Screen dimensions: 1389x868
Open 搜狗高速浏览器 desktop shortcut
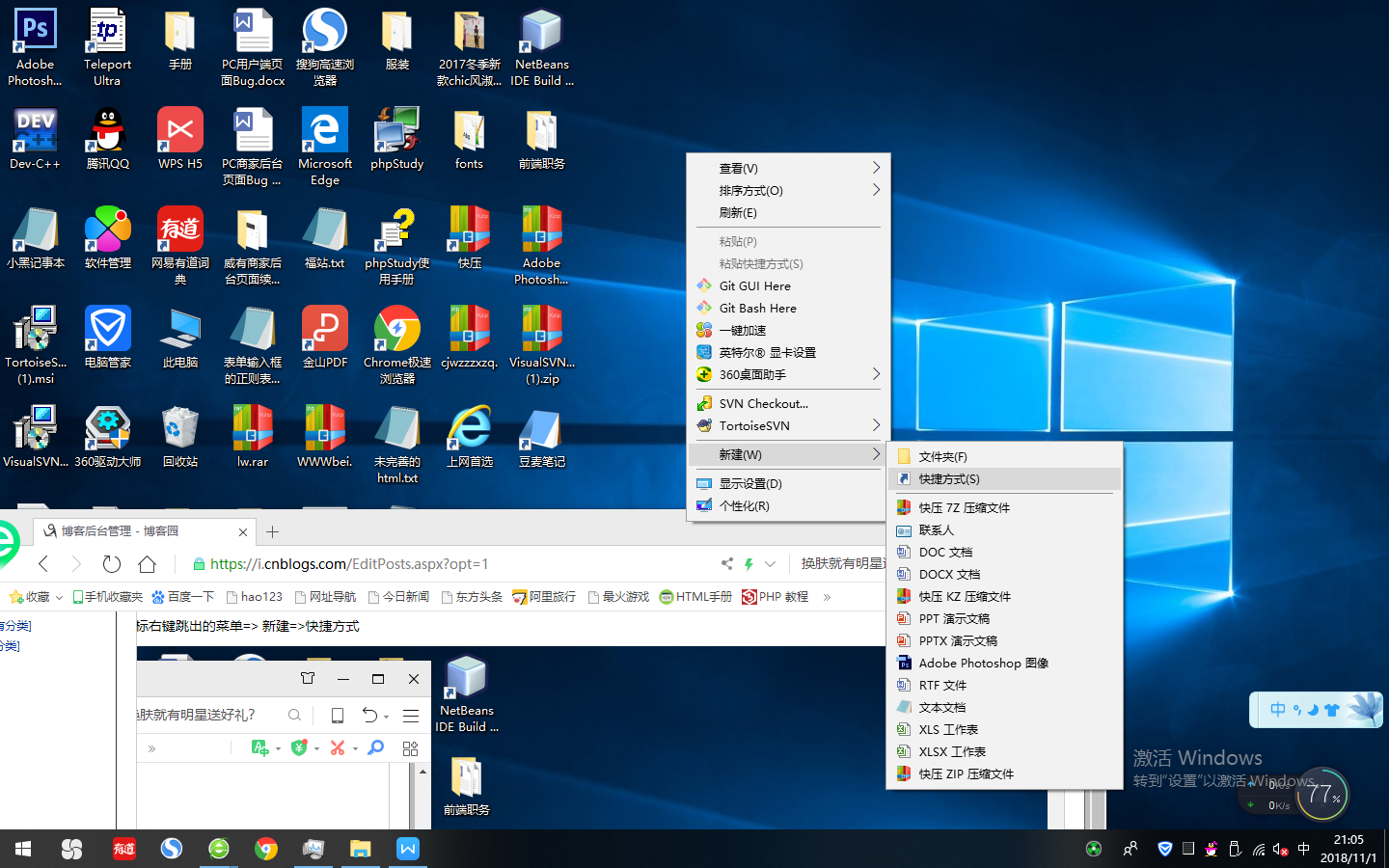pyautogui.click(x=325, y=47)
